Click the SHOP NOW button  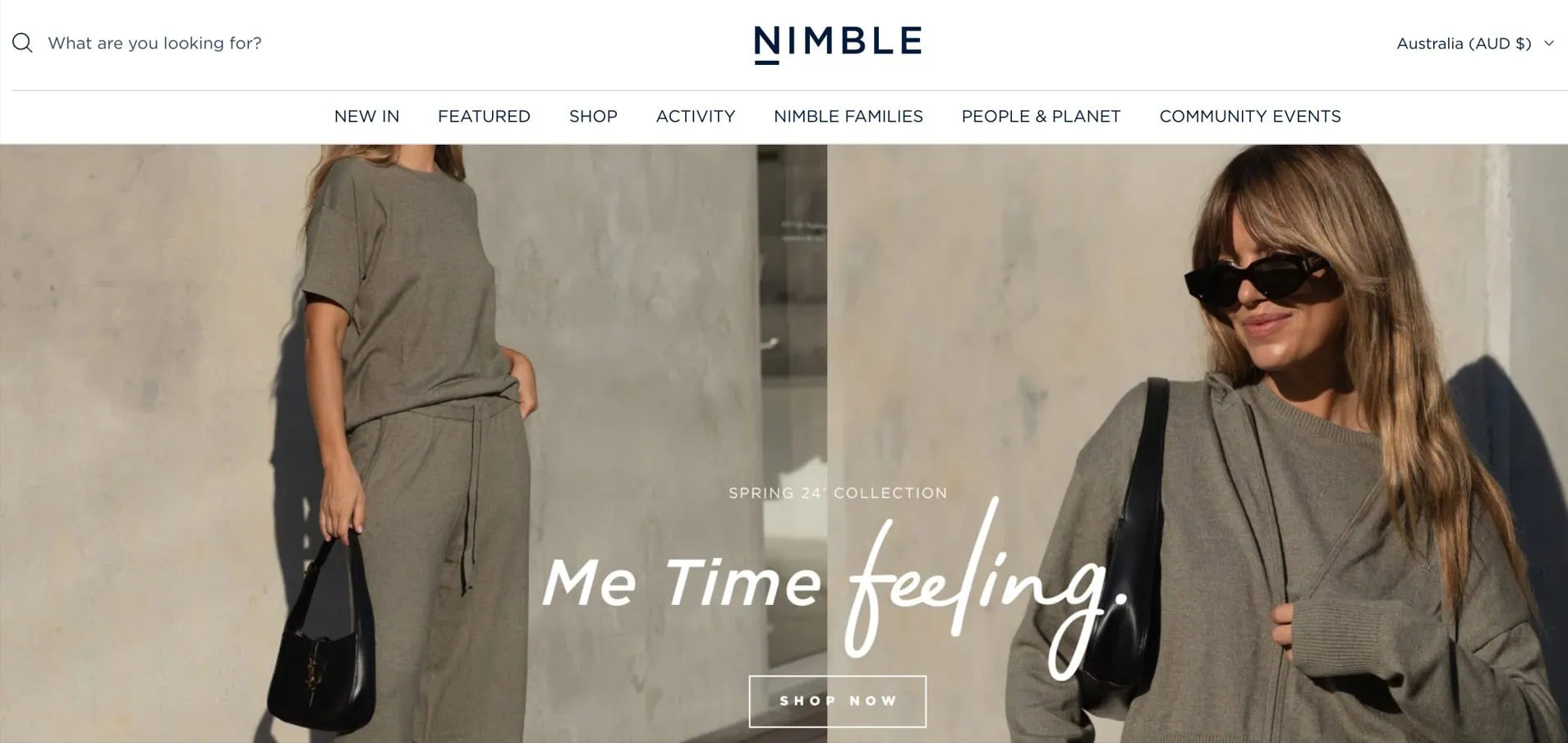[837, 701]
